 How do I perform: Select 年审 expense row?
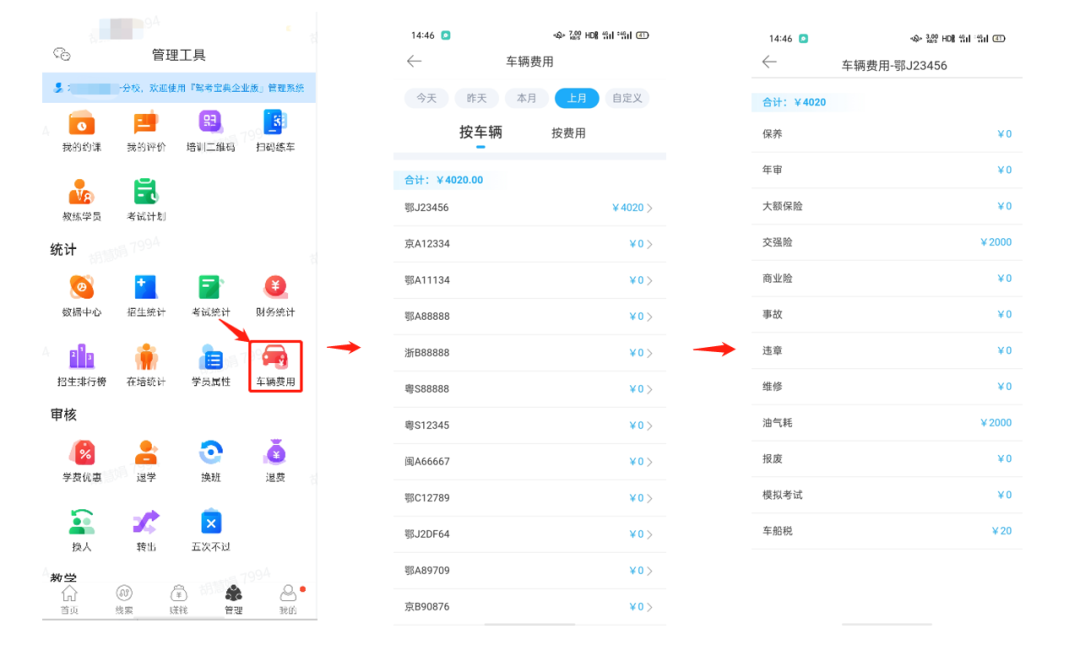click(887, 170)
